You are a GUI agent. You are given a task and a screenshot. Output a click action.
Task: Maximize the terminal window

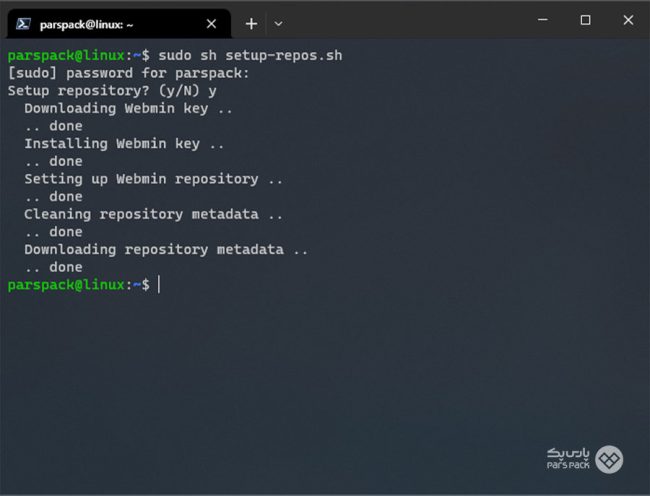tap(585, 20)
